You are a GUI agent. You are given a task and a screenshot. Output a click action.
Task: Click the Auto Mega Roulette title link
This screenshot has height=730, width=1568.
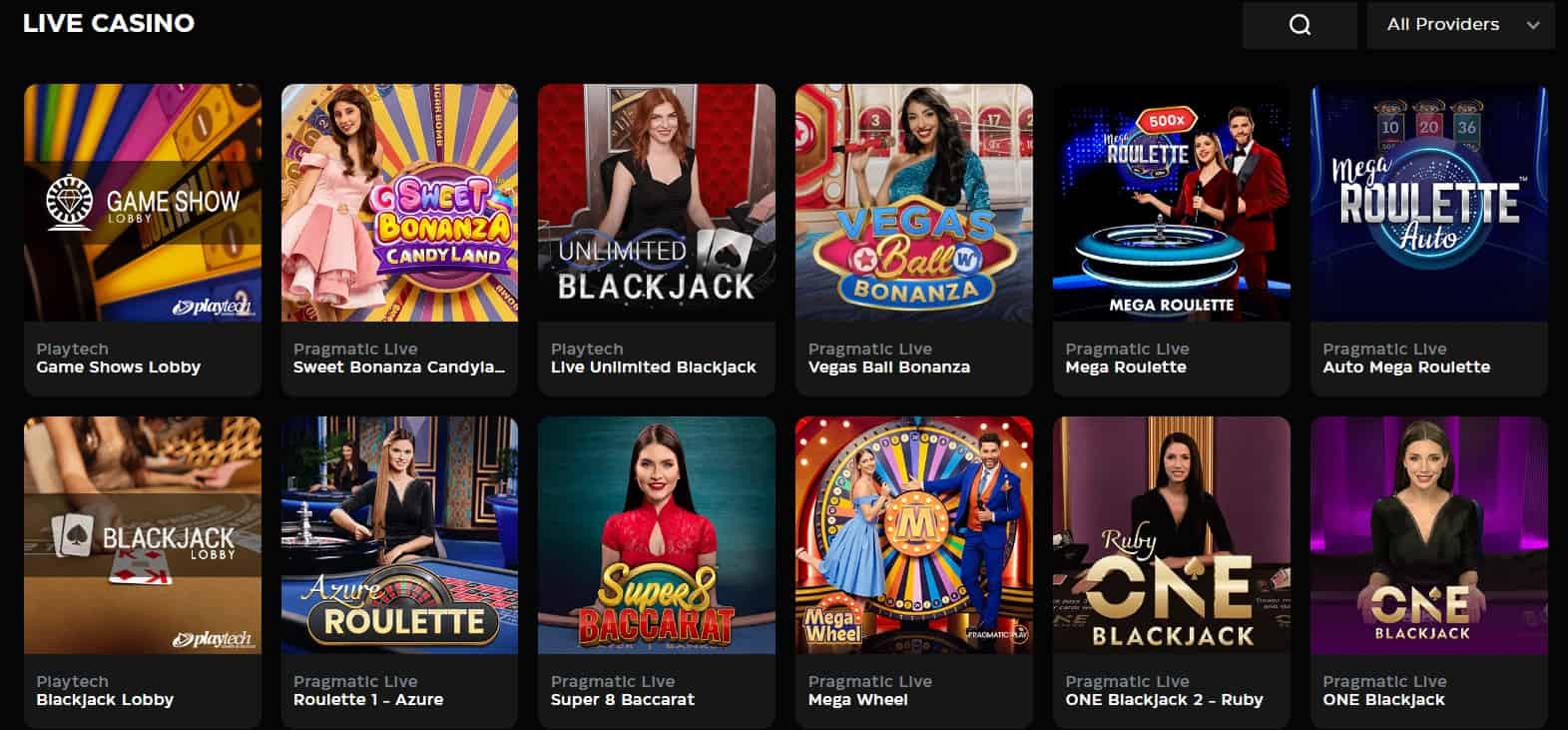[1406, 367]
